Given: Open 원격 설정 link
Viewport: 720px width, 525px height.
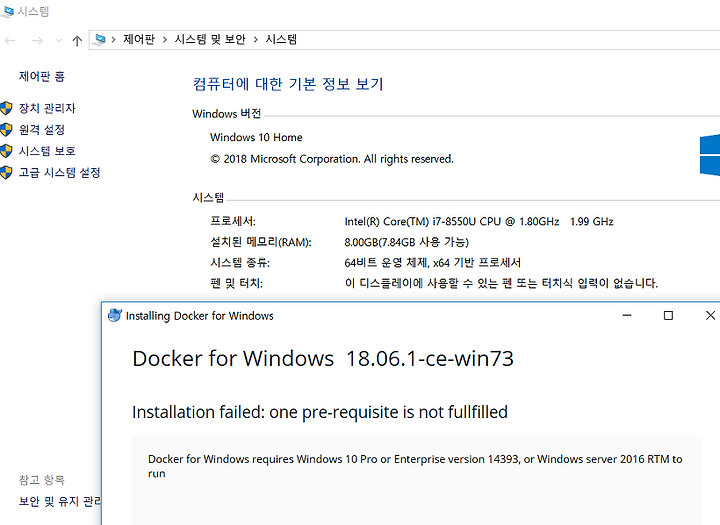Looking at the screenshot, I should (x=42, y=130).
